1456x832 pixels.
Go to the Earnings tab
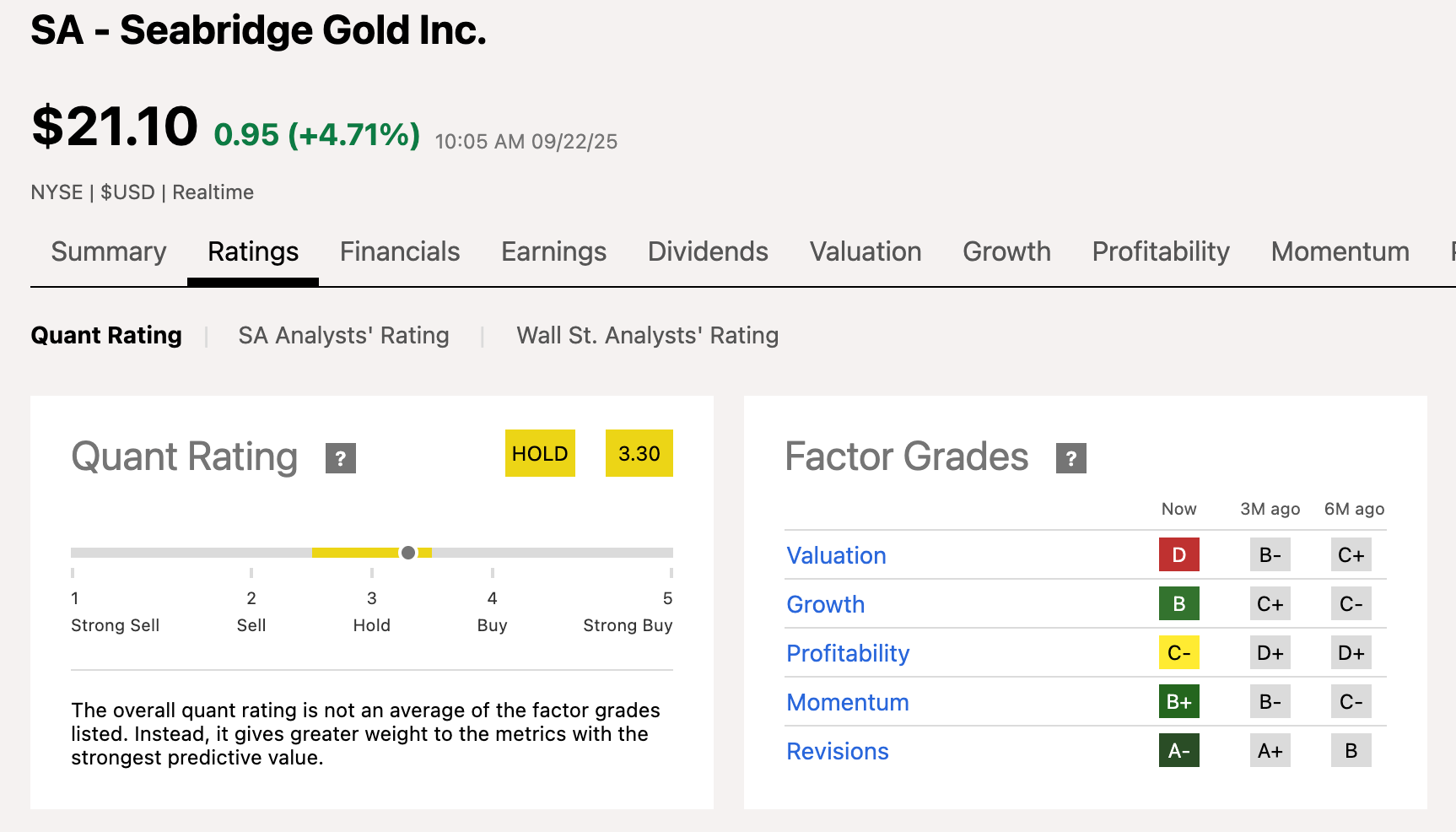click(x=553, y=252)
